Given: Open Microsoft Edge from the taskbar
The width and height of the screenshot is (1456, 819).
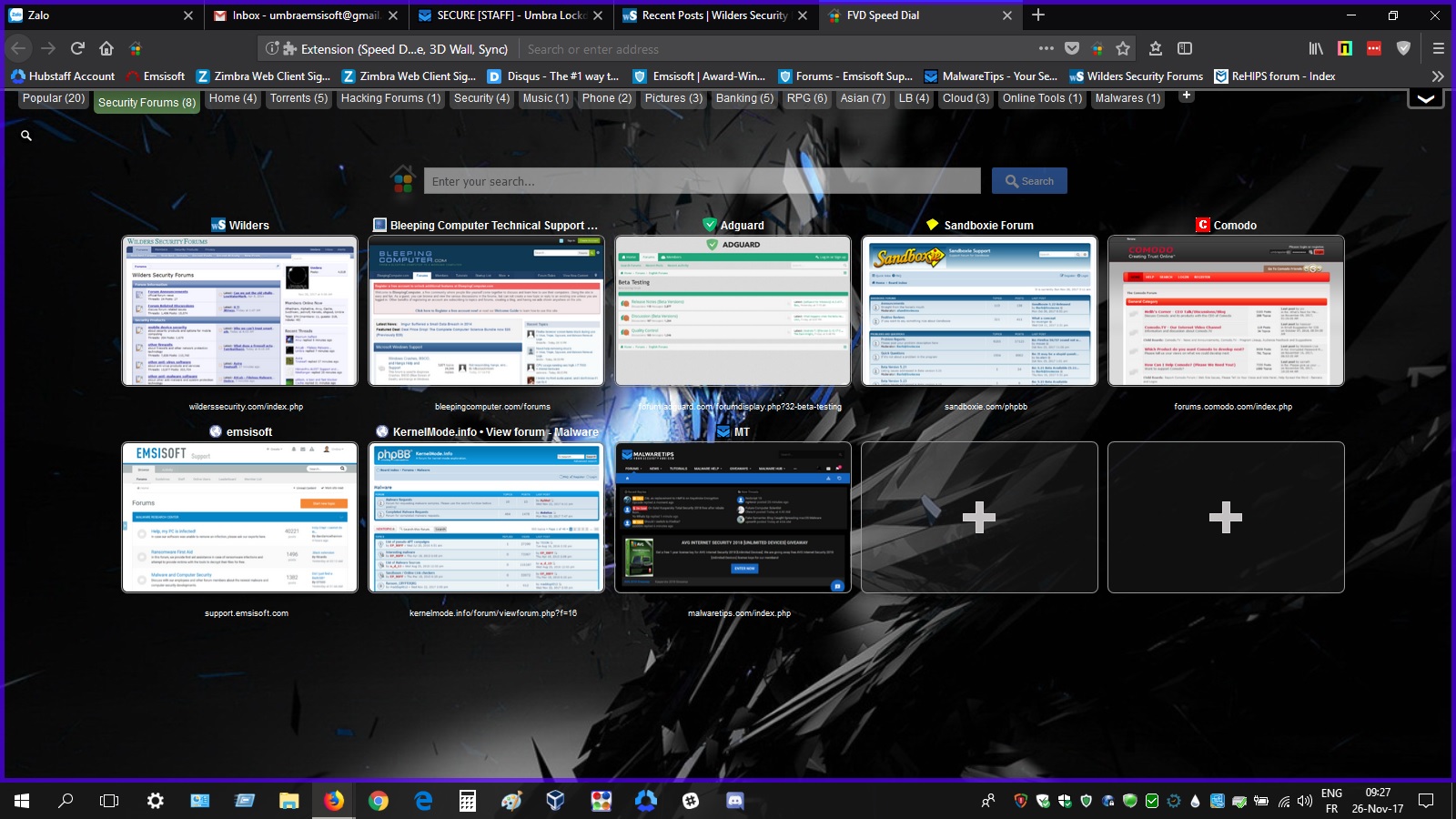Looking at the screenshot, I should pos(423,801).
